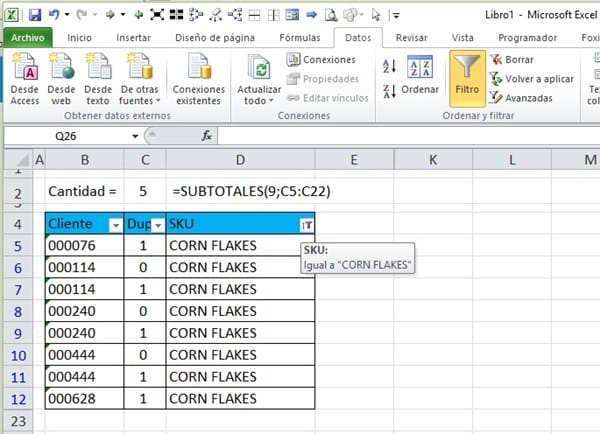
Task: Open Avanzadas filter options
Action: [521, 98]
